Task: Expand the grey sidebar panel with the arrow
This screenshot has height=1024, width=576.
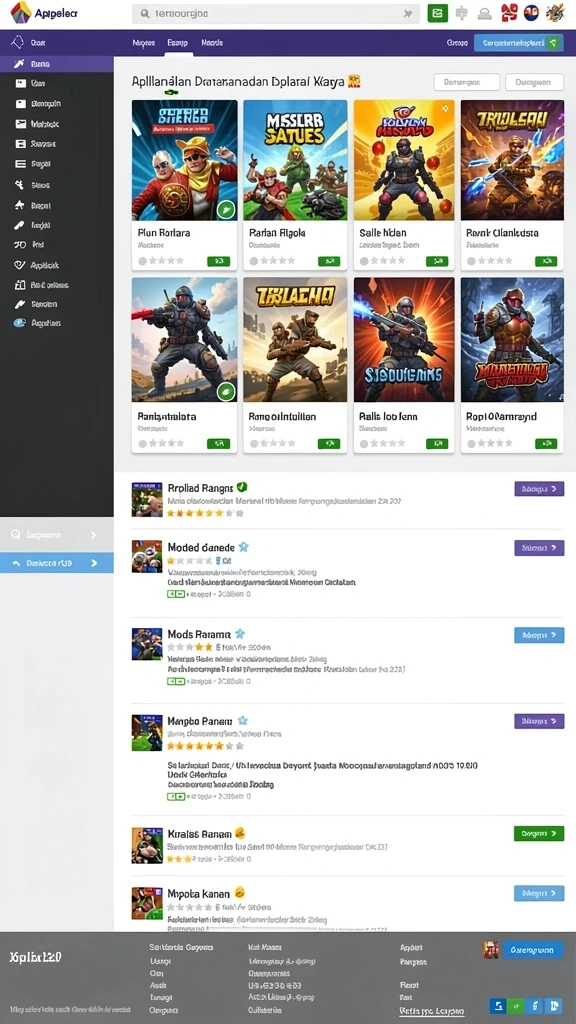Action: tap(57, 535)
